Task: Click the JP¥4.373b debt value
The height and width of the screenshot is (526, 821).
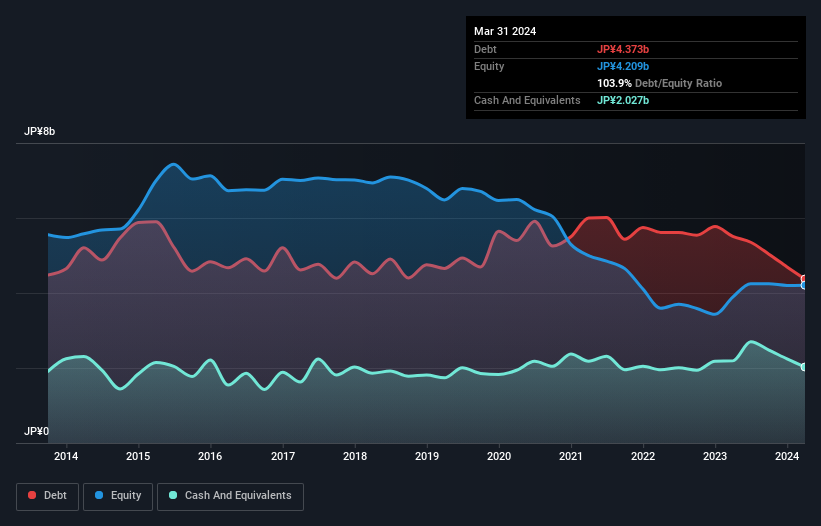Action: [x=623, y=49]
